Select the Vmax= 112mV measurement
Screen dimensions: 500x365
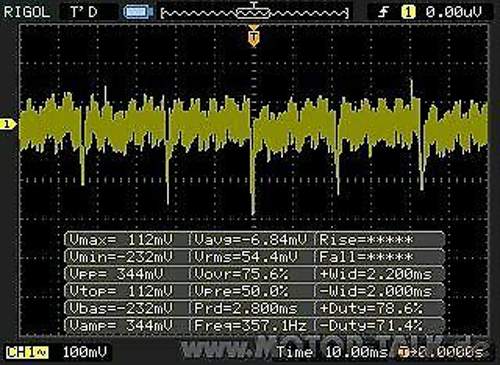pyautogui.click(x=121, y=240)
